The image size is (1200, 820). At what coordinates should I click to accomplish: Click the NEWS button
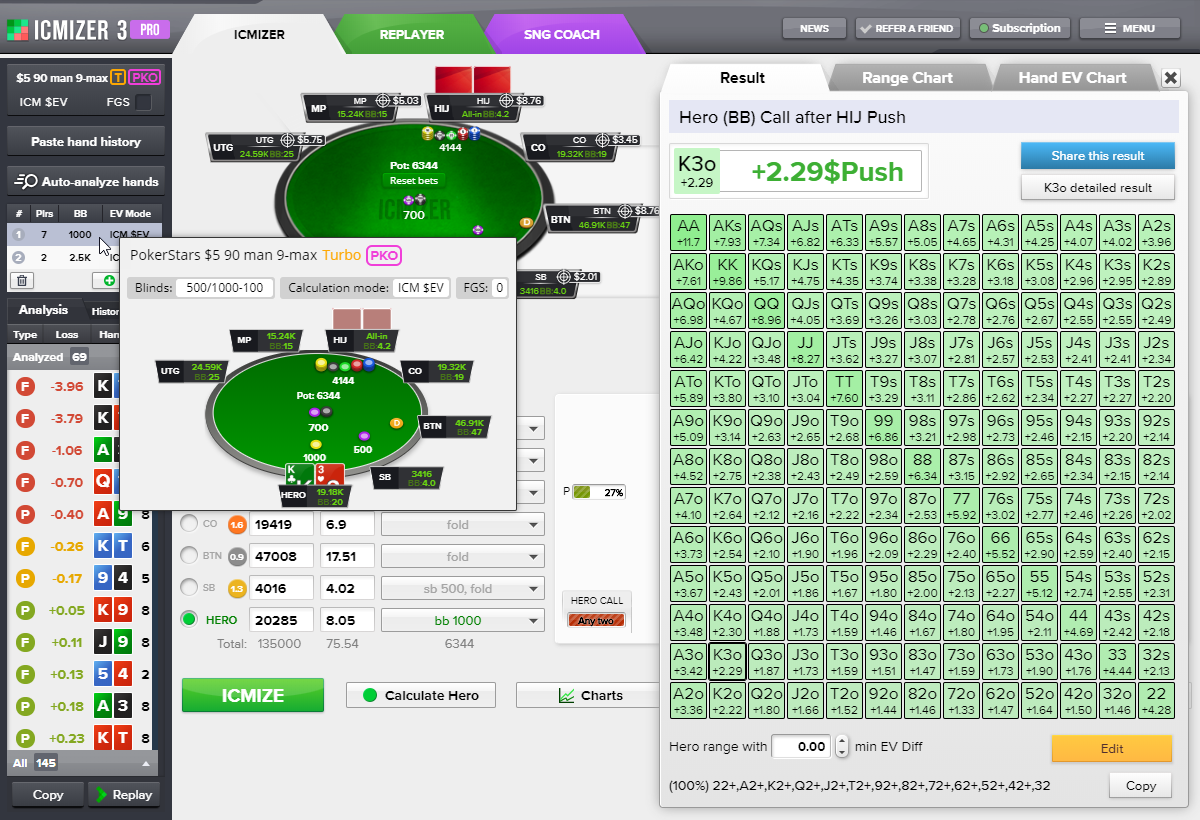point(814,29)
